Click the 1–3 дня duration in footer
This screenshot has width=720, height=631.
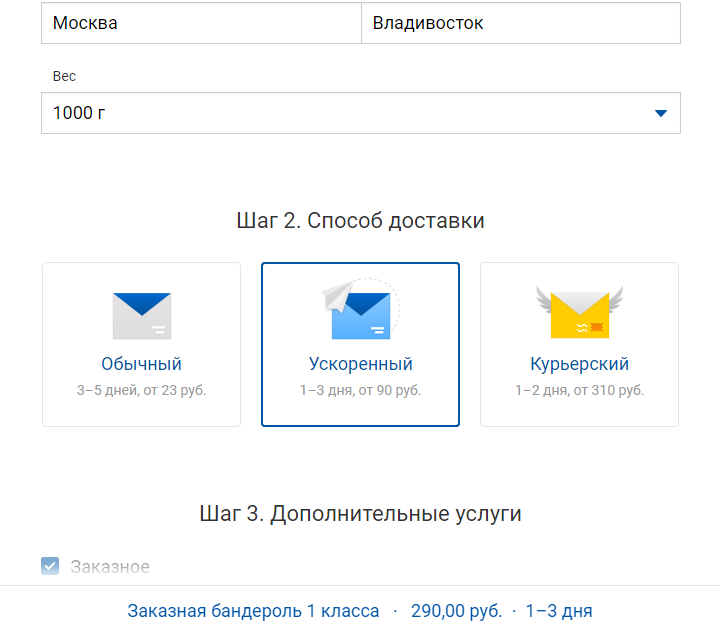click(559, 611)
